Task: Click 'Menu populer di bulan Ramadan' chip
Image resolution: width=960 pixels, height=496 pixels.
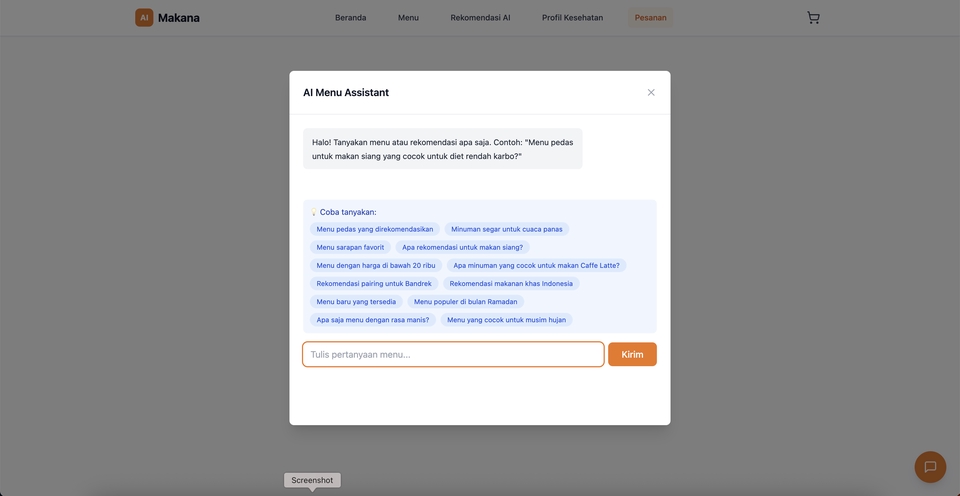Action: (x=466, y=301)
